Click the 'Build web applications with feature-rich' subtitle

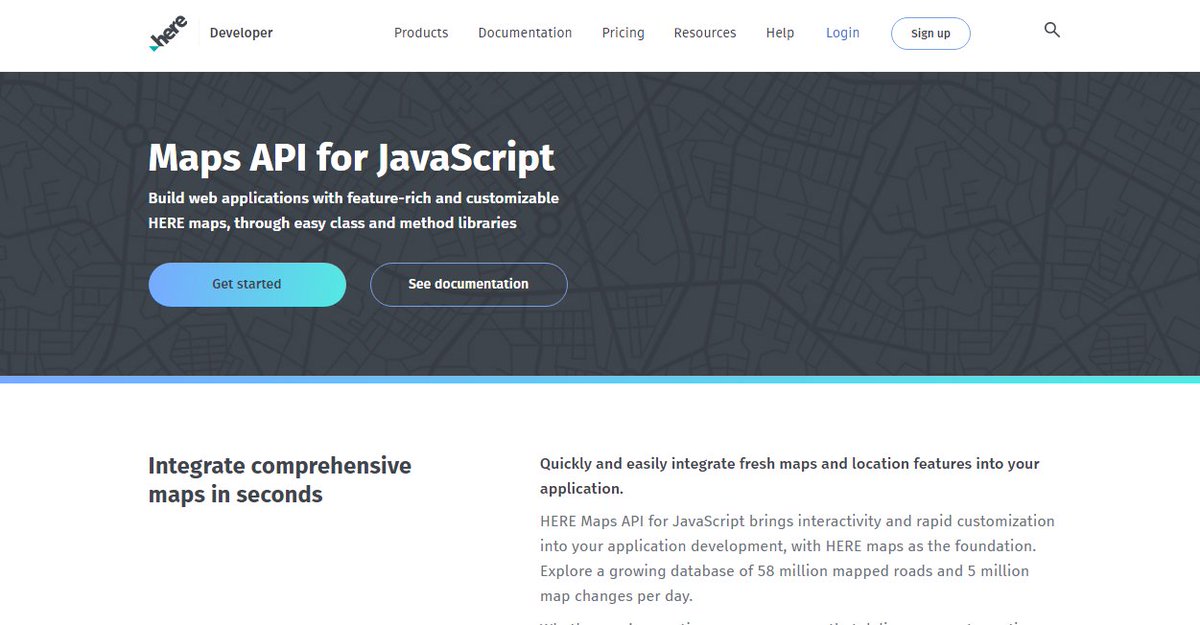pyautogui.click(x=354, y=211)
